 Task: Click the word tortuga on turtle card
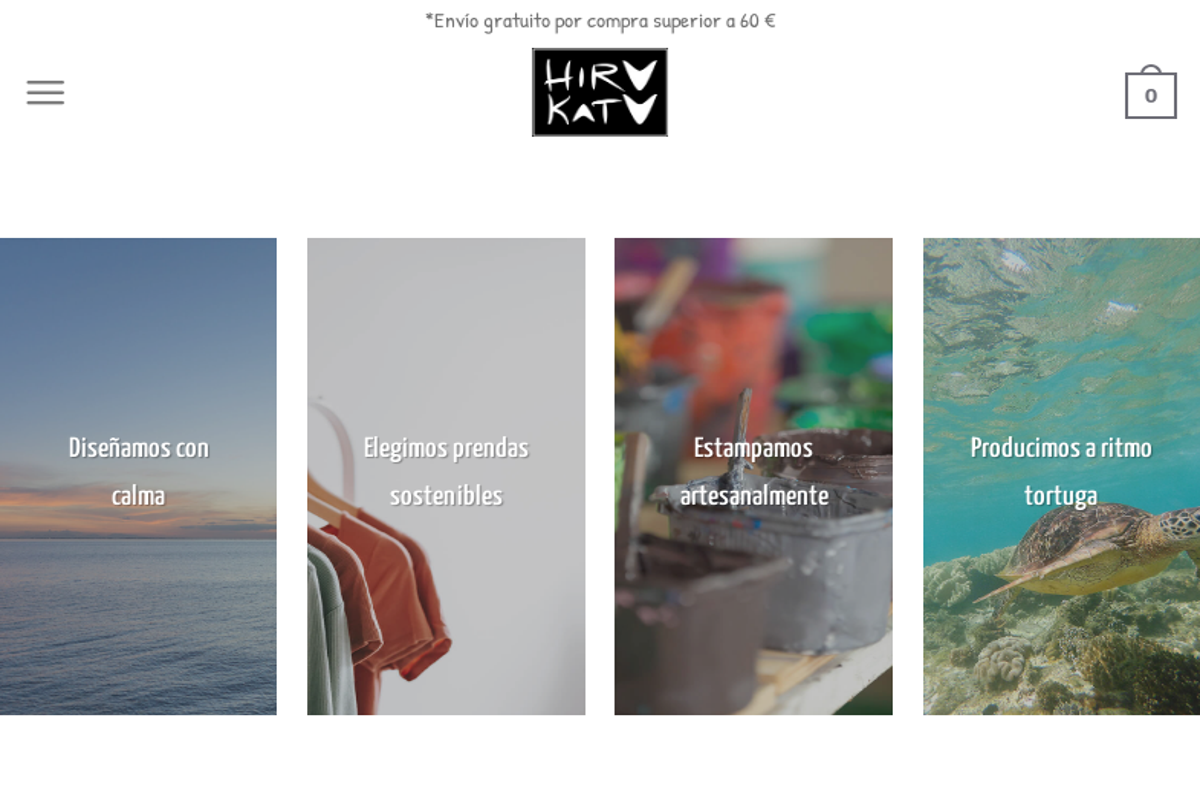pos(1061,496)
